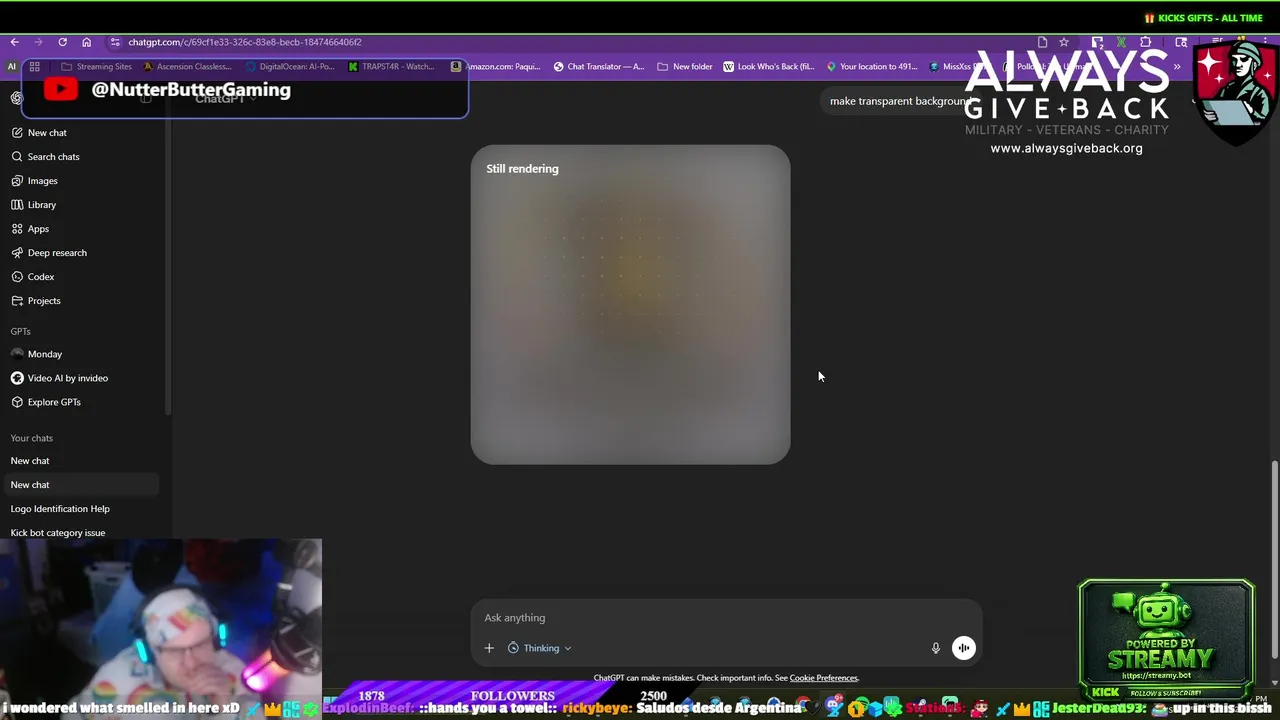Open the Look Who's Back bookmark

tap(769, 67)
